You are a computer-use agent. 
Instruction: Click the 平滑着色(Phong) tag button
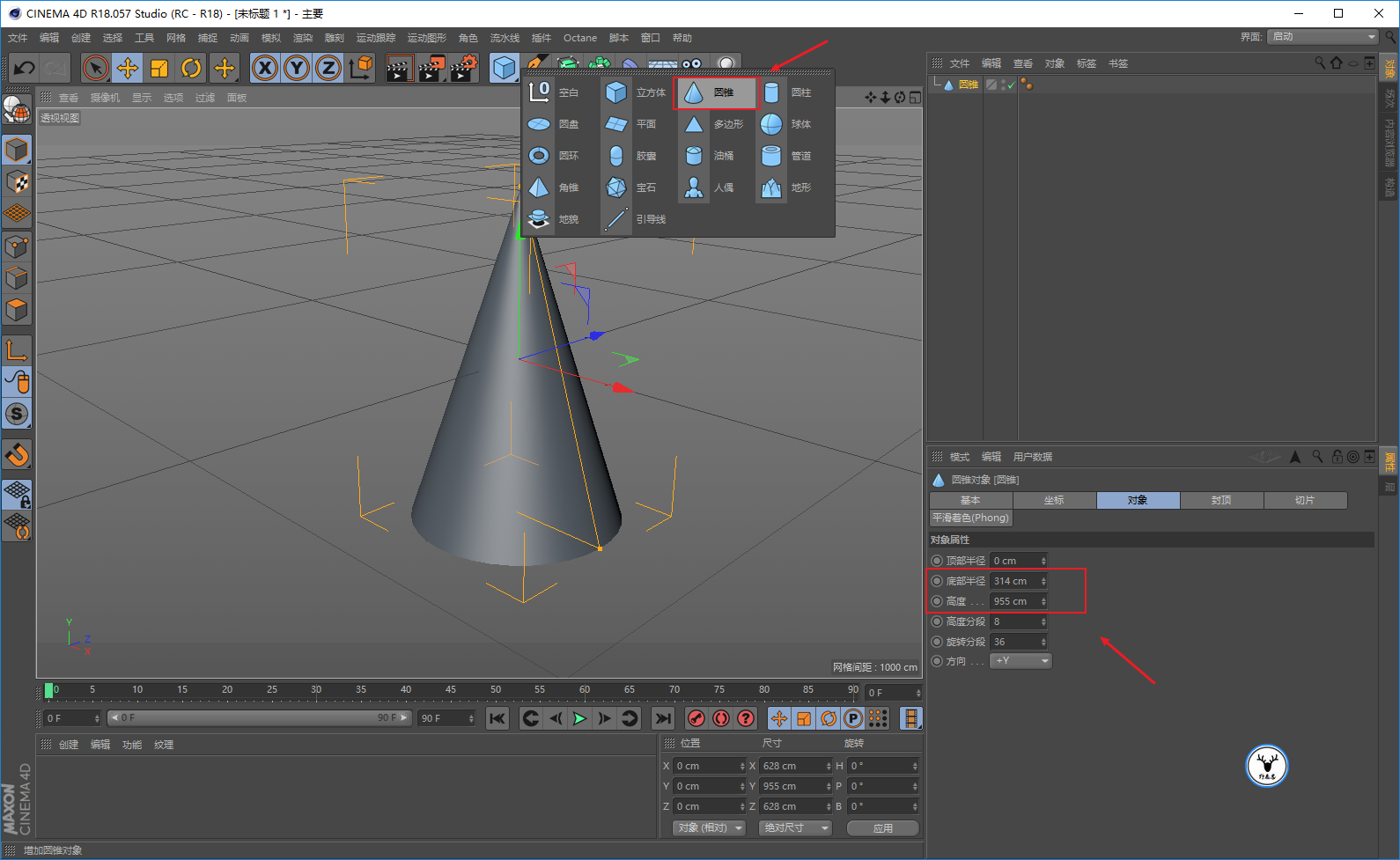coord(971,518)
